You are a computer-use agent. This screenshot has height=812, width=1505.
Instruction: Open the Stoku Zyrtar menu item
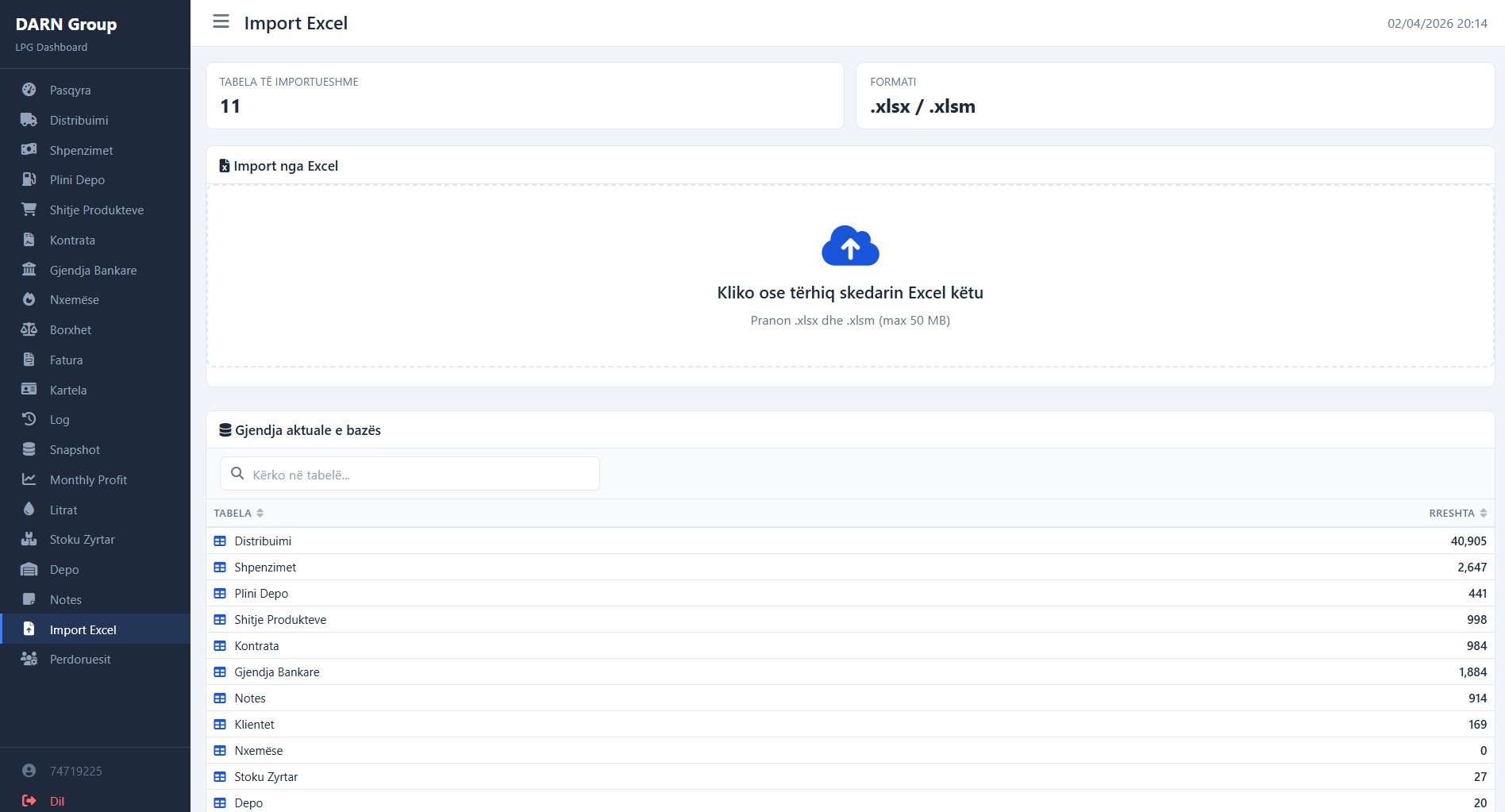pyautogui.click(x=82, y=540)
